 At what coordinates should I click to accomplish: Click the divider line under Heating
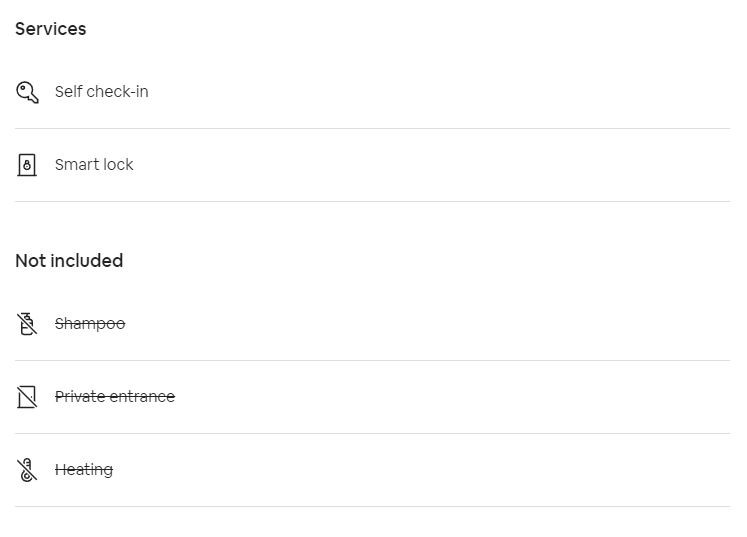click(372, 506)
